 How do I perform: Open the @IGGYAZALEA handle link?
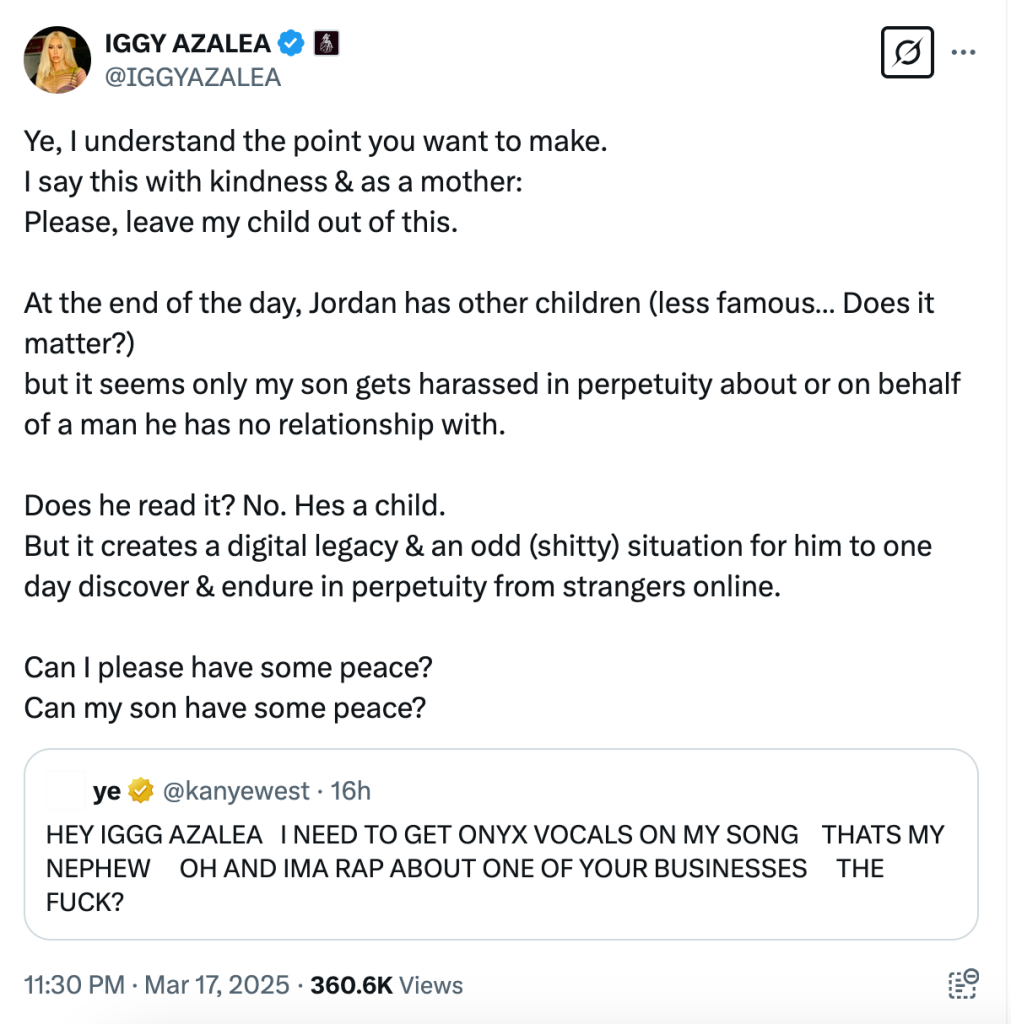coord(193,77)
